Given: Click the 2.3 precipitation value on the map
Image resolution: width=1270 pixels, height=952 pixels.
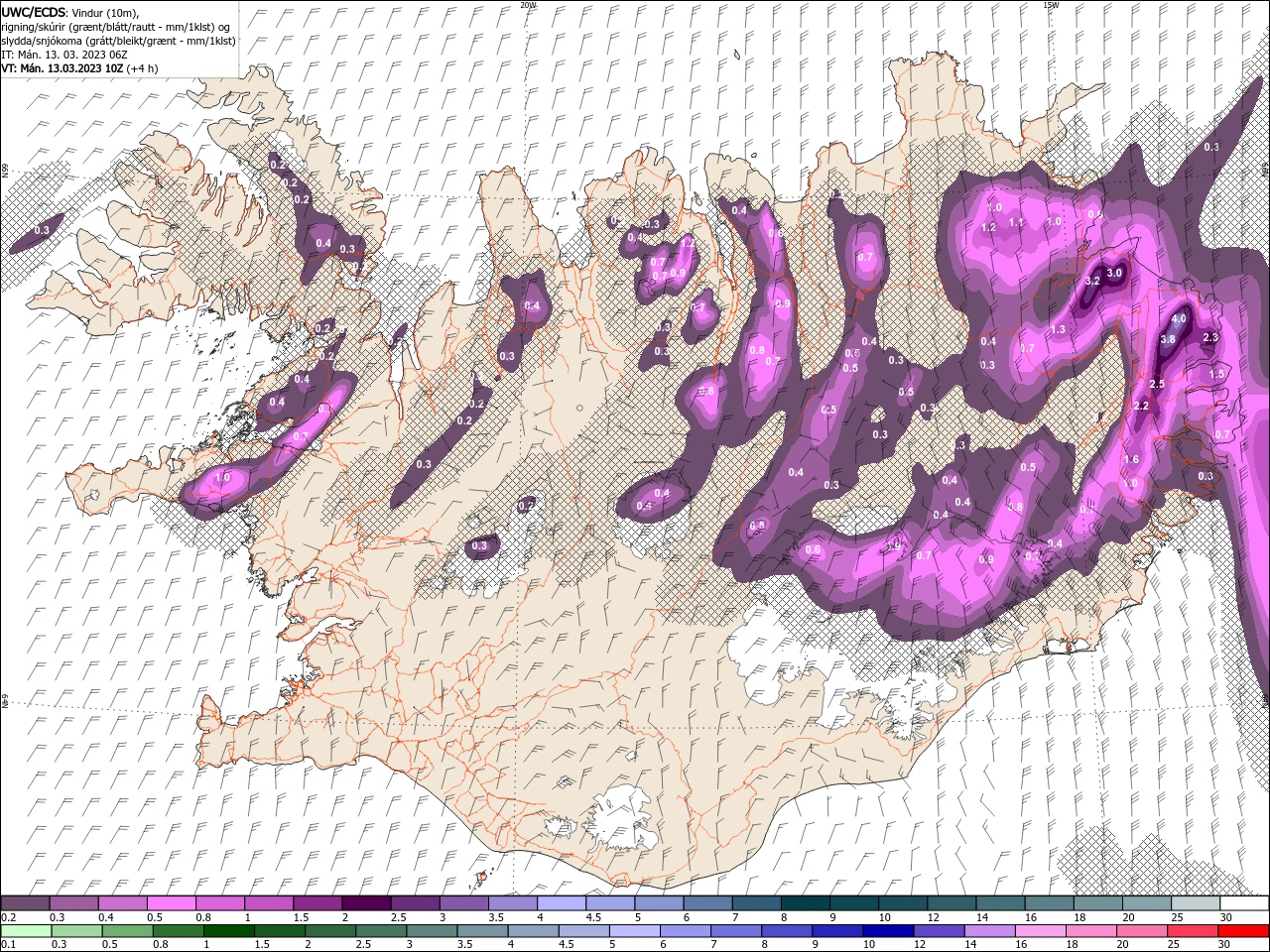Looking at the screenshot, I should click(1210, 337).
